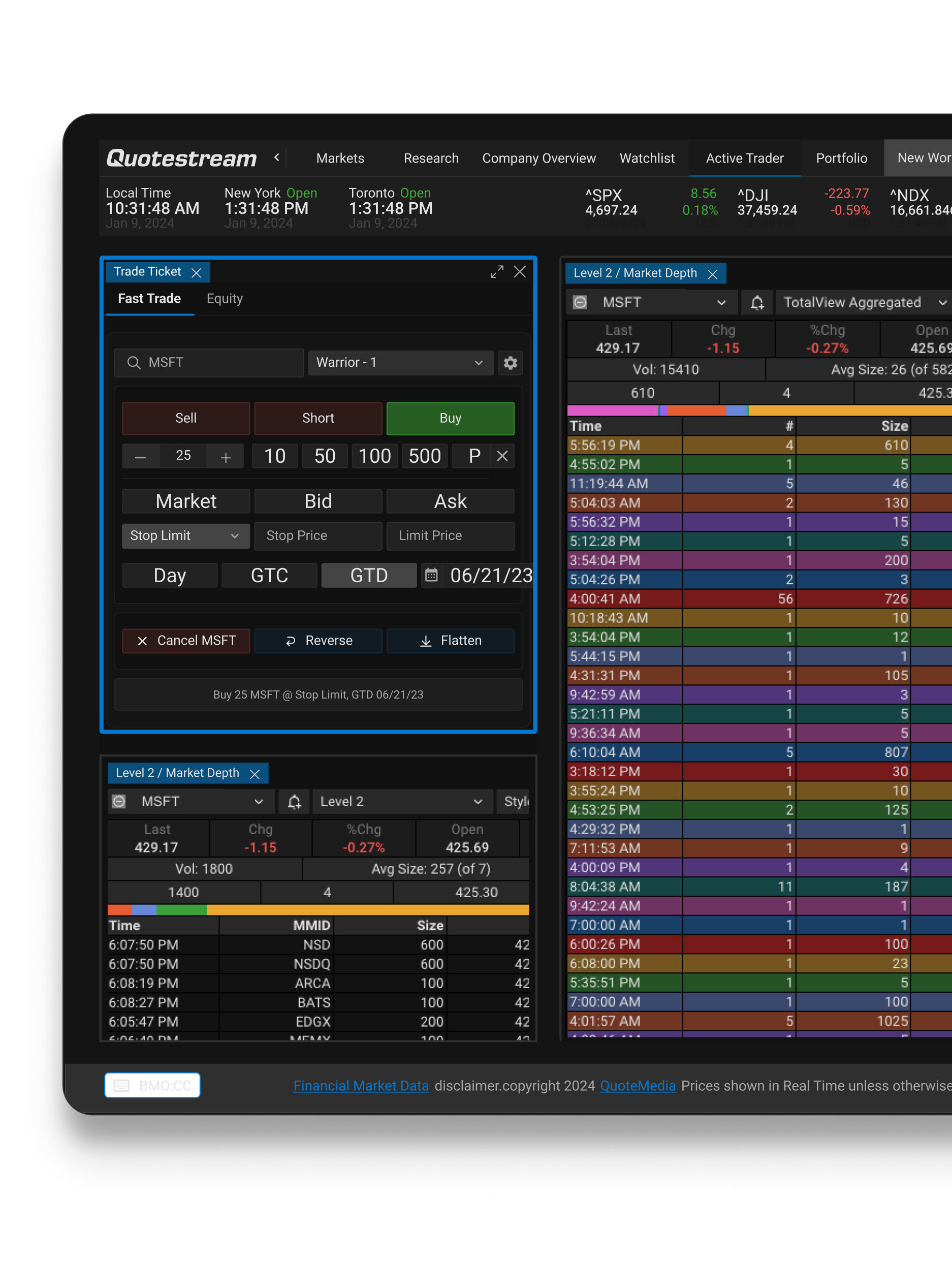Click the Flatten position button

pos(450,641)
